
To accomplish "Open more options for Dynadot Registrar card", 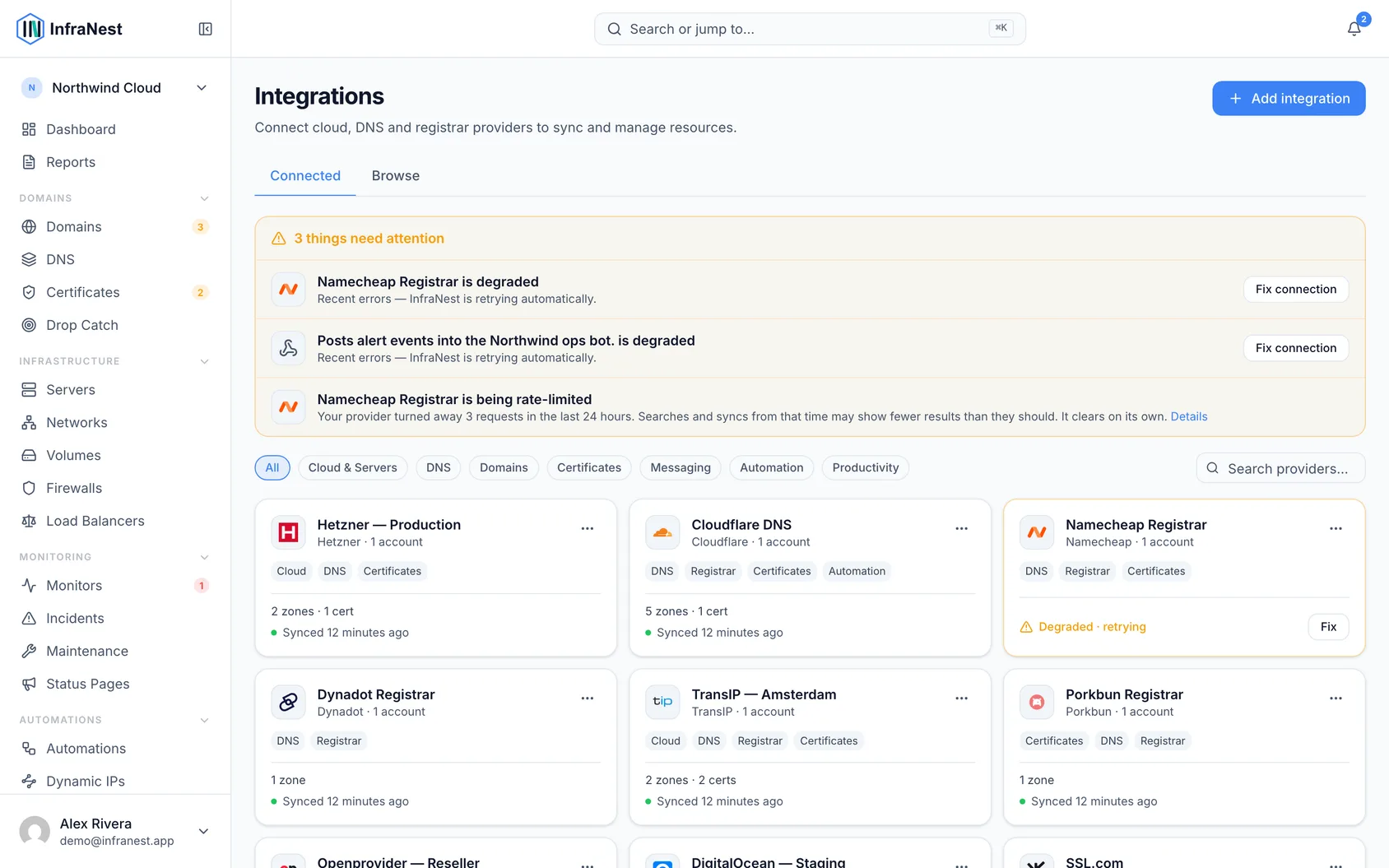I will pos(588,698).
